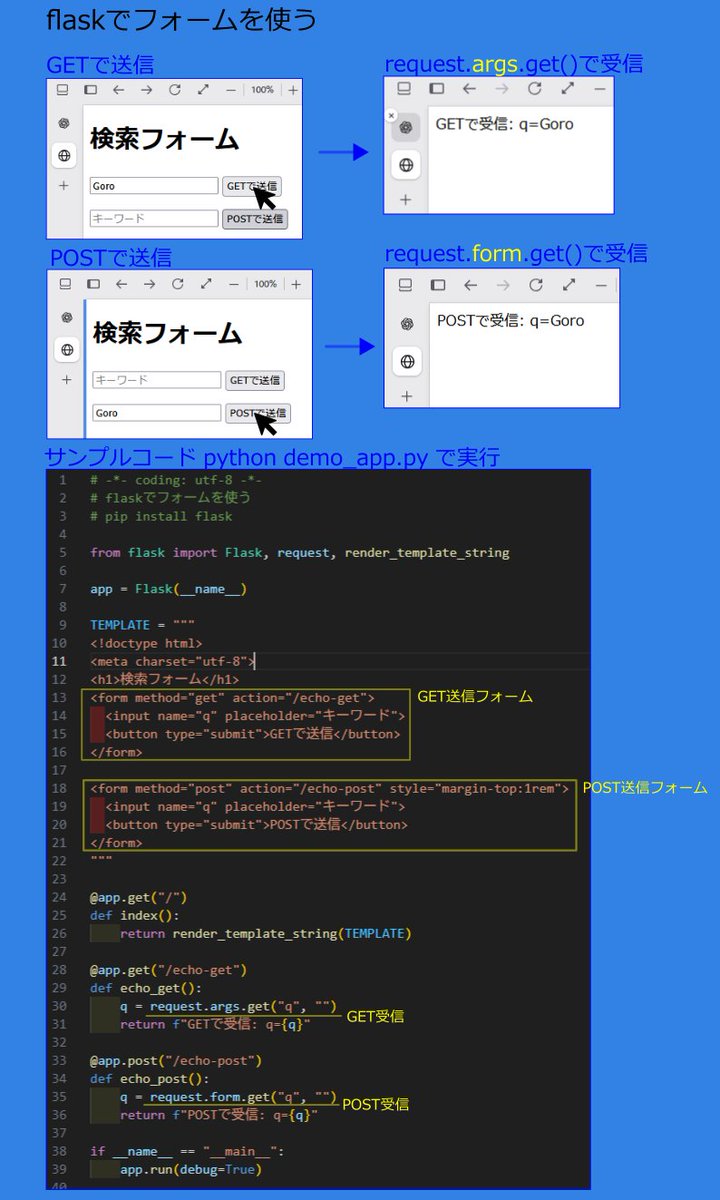Select the globe sidebar icon in POSTで送信 form window
Viewport: 720px width, 1200px height.
(x=67, y=349)
